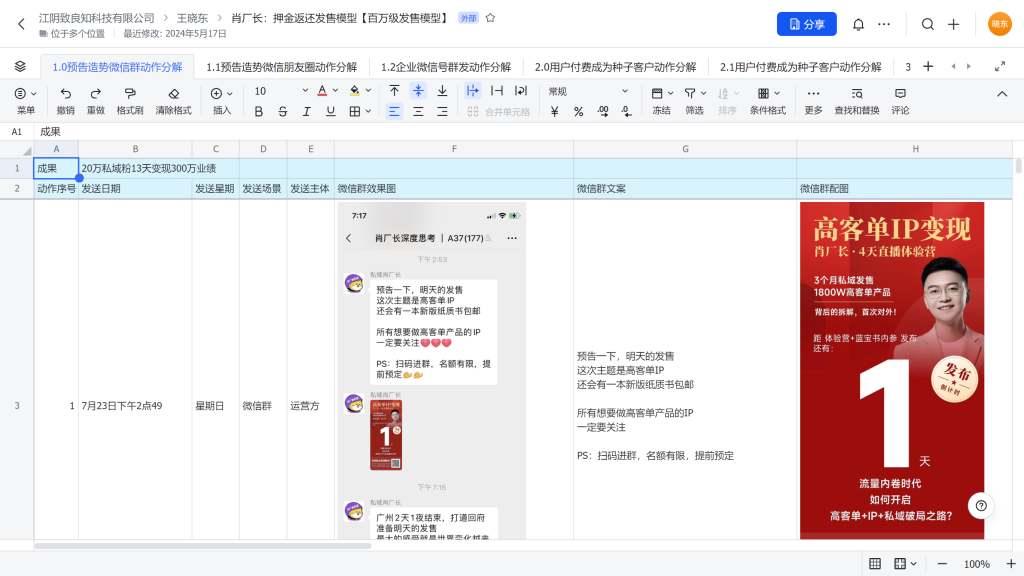
Task: Click the blue 分享 share button
Action: pyautogui.click(x=807, y=24)
